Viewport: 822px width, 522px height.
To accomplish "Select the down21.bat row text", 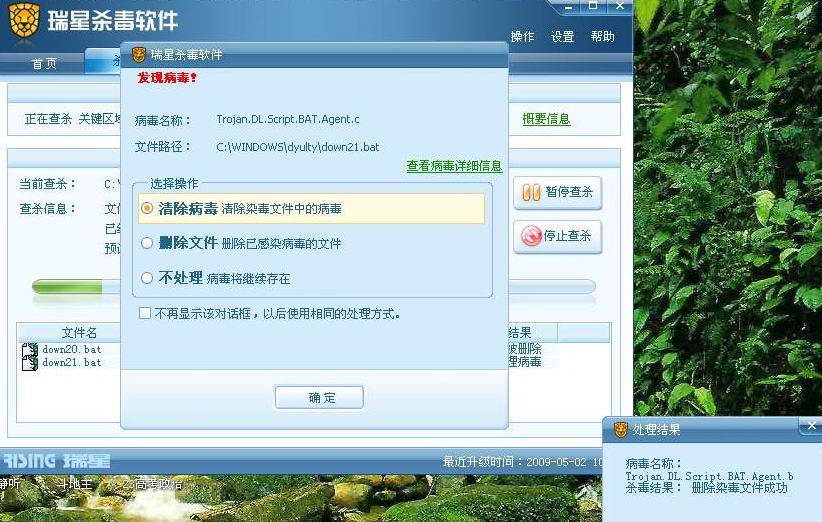I will point(72,362).
